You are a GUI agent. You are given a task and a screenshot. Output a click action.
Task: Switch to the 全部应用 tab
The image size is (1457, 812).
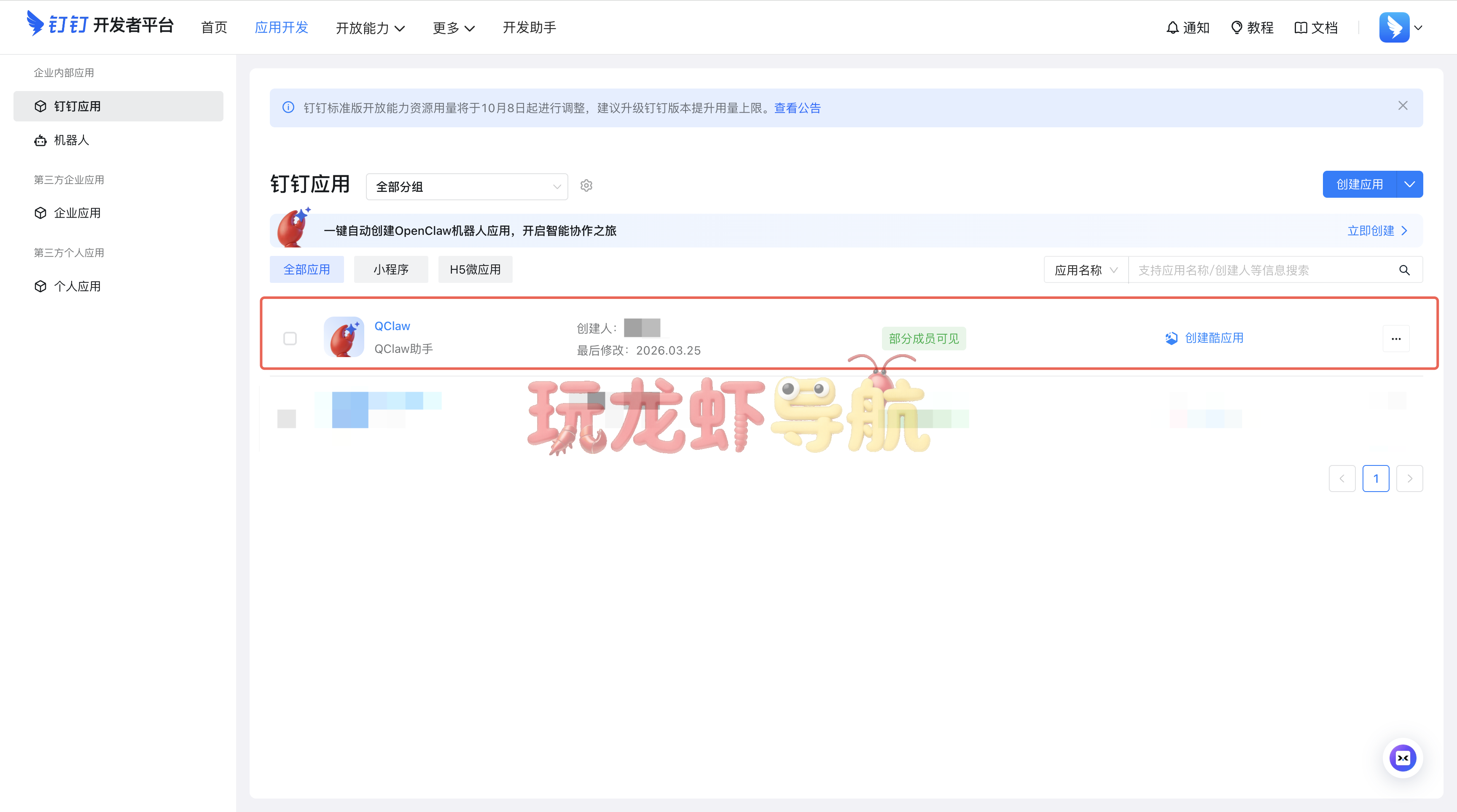[306, 270]
